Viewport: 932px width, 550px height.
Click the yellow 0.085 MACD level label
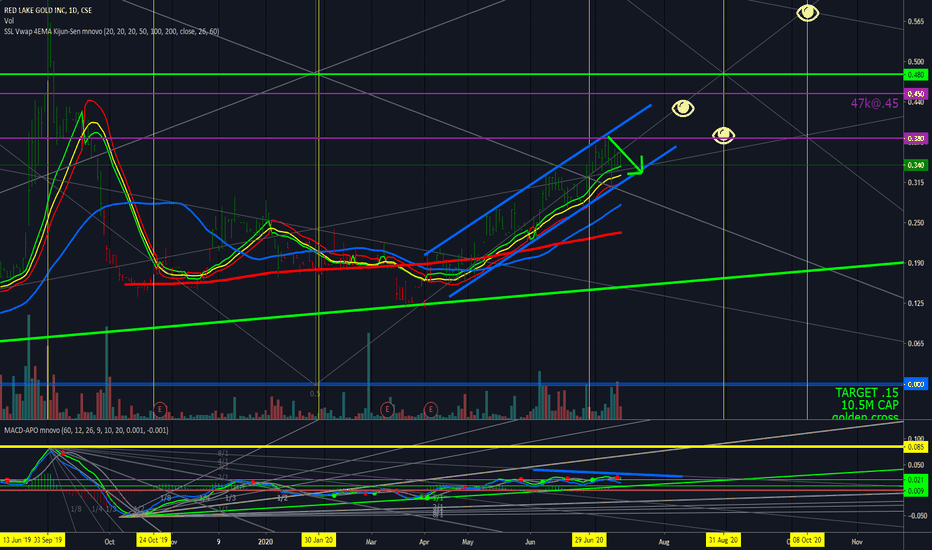[x=915, y=447]
